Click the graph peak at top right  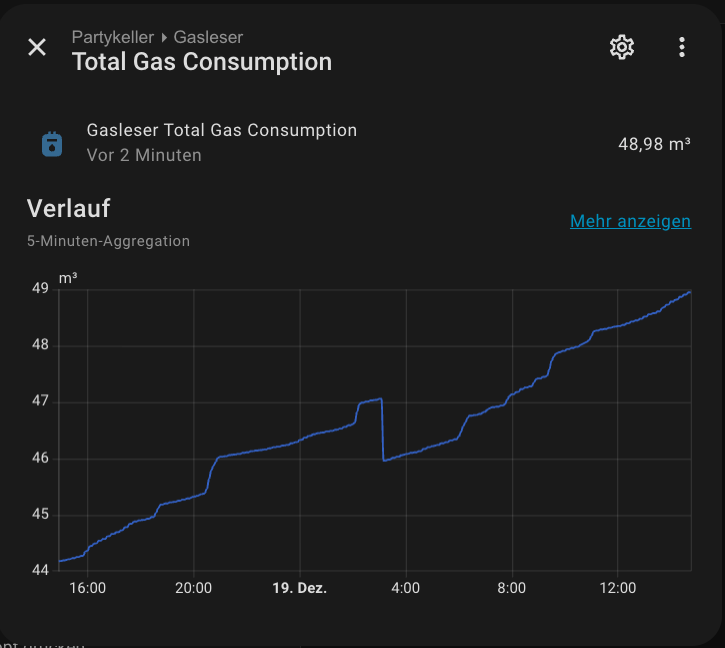[x=688, y=293]
